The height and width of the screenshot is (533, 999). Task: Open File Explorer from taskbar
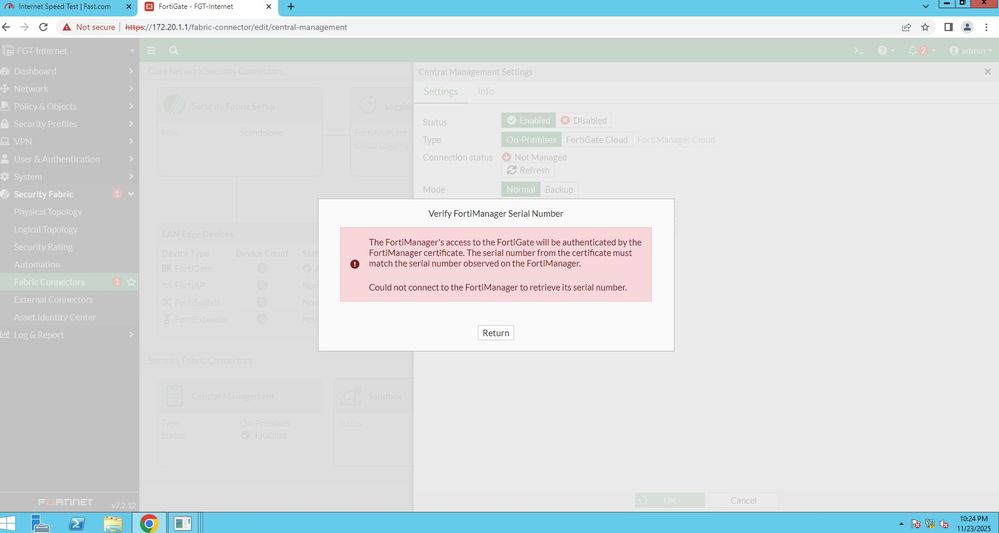click(113, 523)
